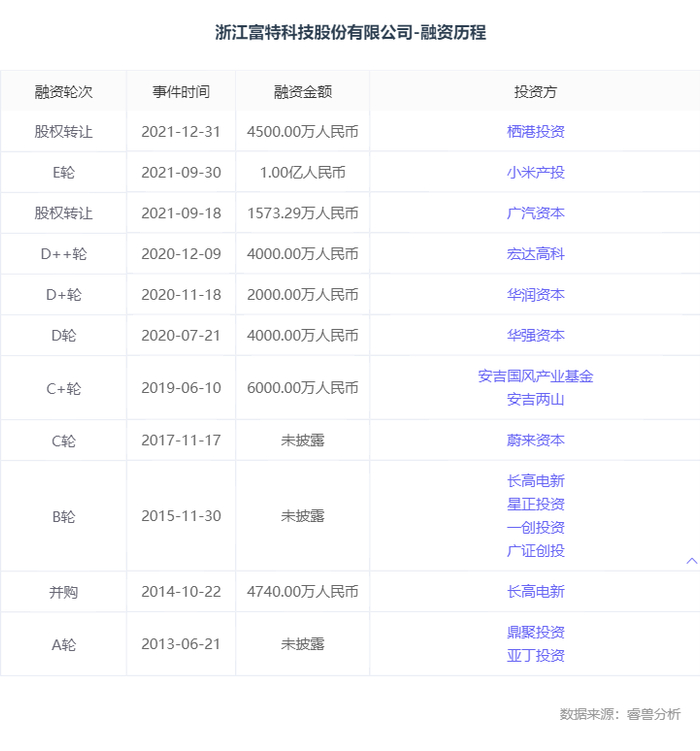Image resolution: width=700 pixels, height=751 pixels.
Task: Open investor link 小米产投
Action: tap(535, 172)
